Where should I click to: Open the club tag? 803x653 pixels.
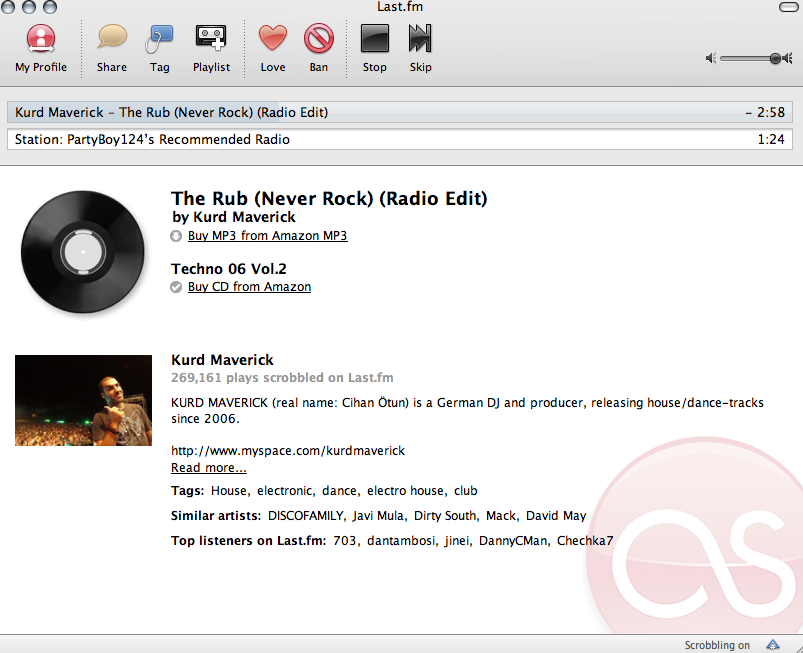click(466, 491)
